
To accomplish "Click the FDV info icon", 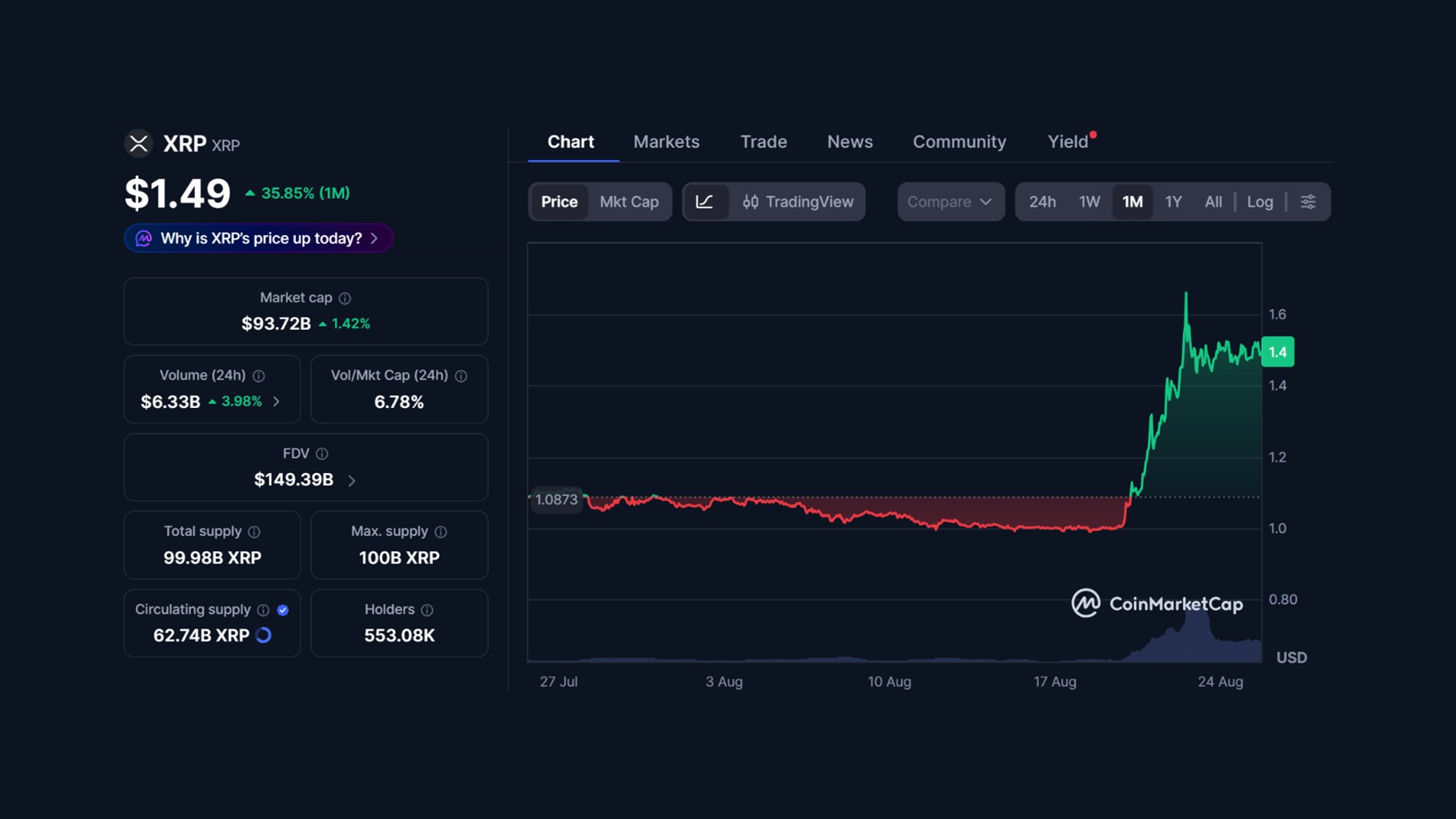I will click(x=322, y=453).
